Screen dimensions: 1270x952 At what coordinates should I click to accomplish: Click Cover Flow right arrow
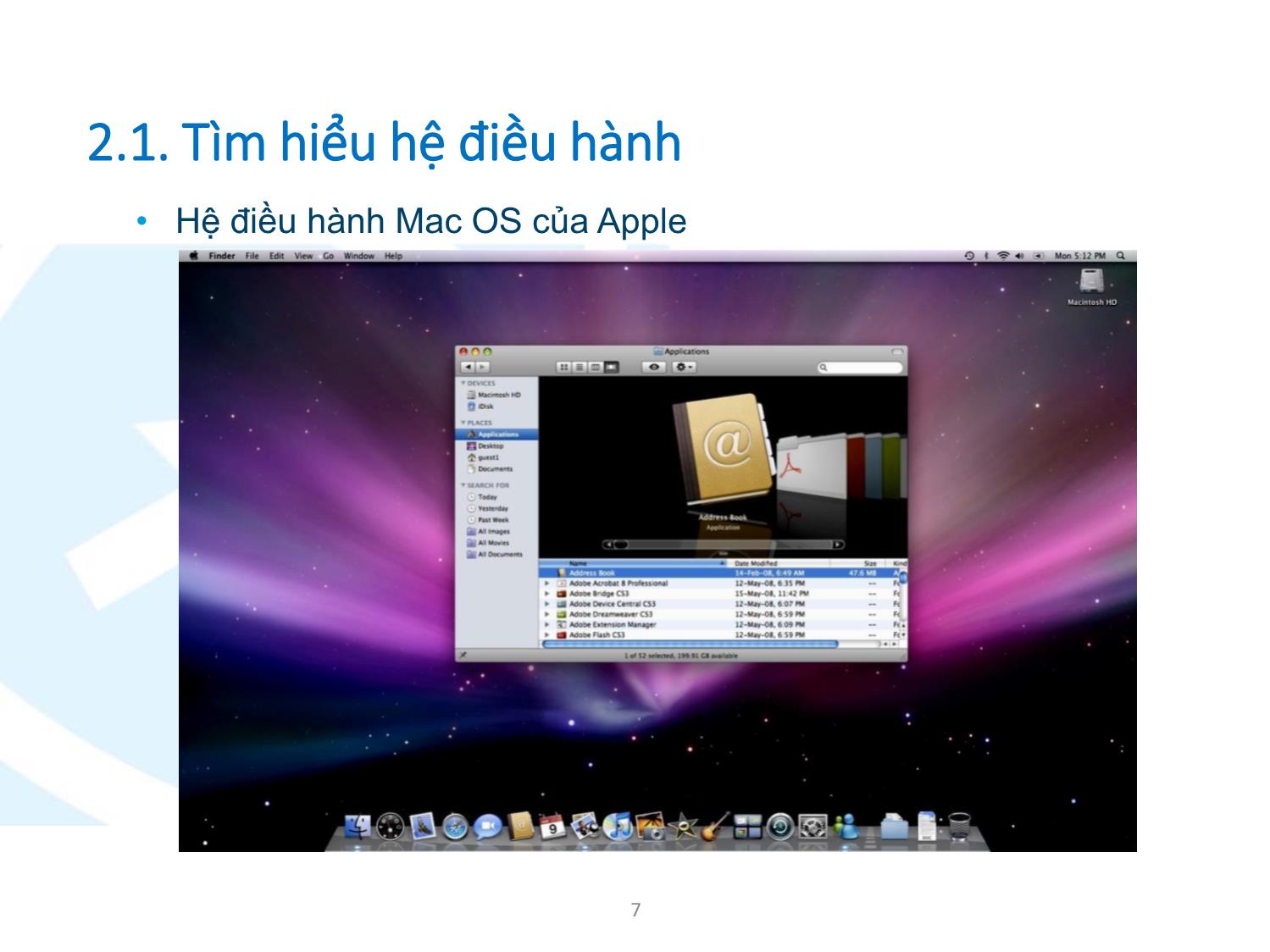tap(837, 545)
